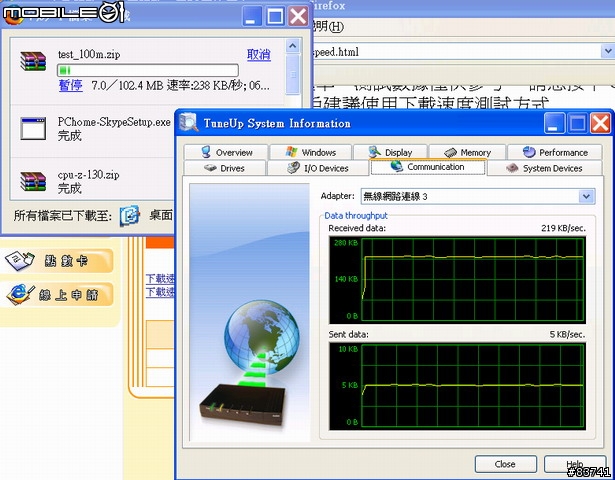615x480 pixels.
Task: Click the Display tab icon
Action: pyautogui.click(x=375, y=151)
